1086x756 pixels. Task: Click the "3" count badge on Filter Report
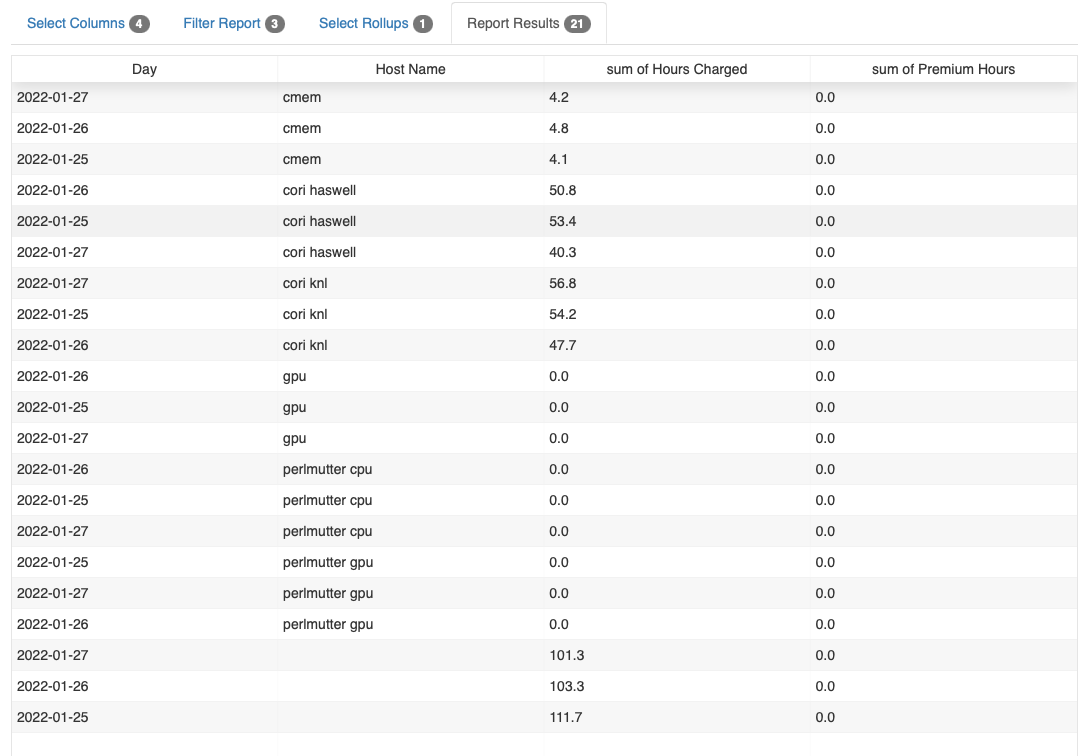[277, 23]
